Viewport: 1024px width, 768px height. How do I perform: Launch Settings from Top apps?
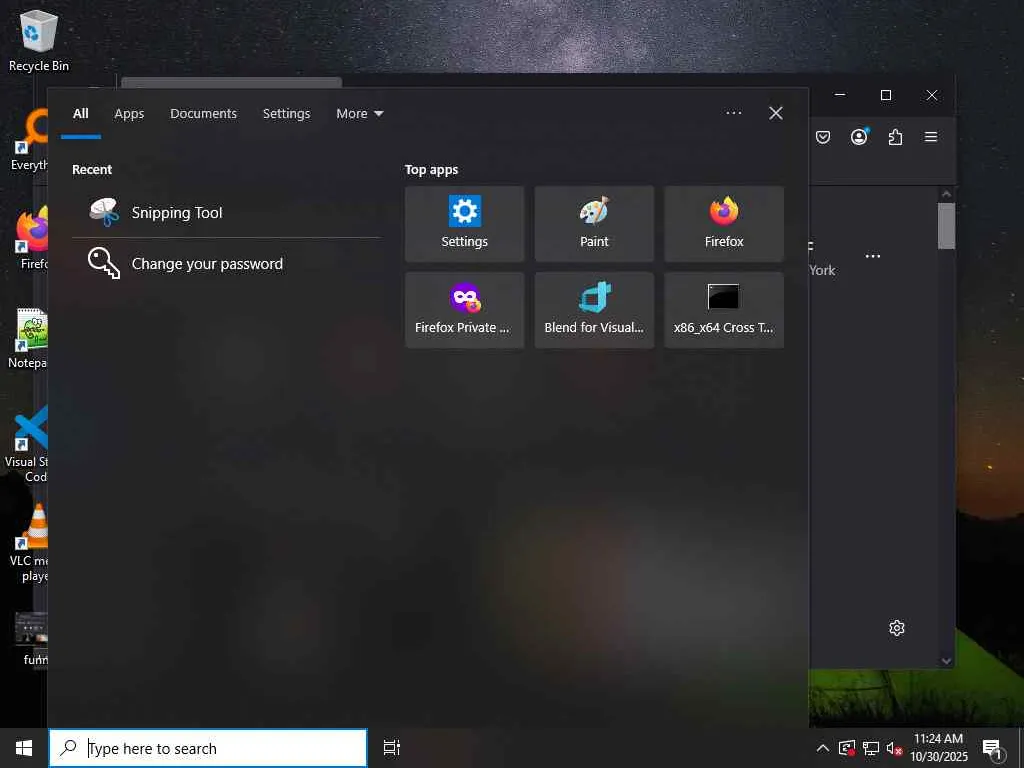pyautogui.click(x=464, y=224)
